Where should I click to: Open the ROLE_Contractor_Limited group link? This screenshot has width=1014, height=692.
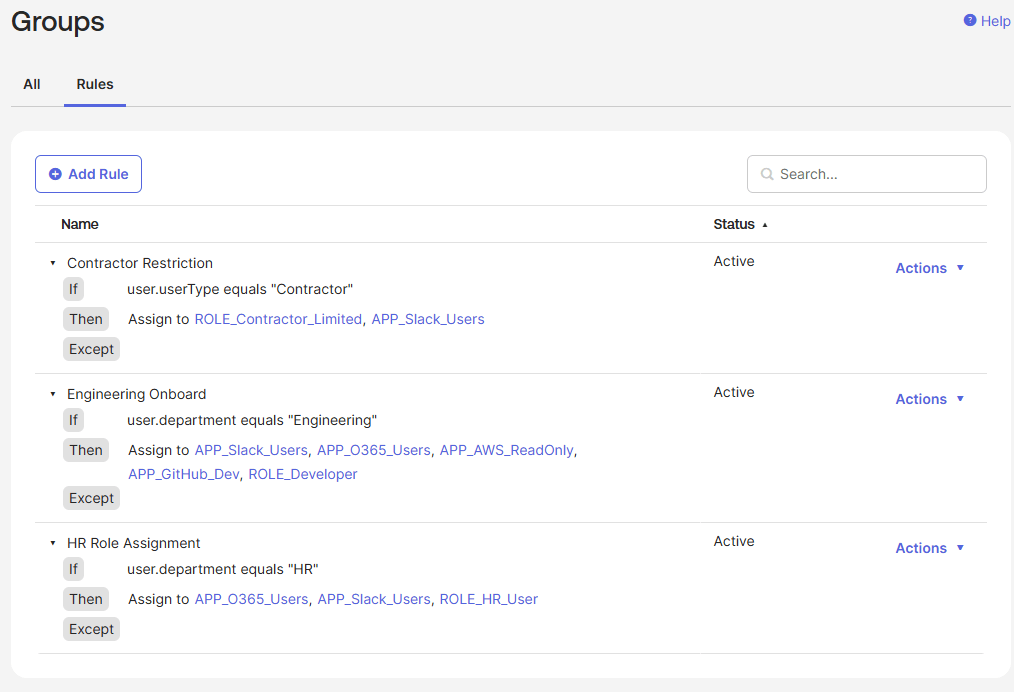tap(278, 319)
